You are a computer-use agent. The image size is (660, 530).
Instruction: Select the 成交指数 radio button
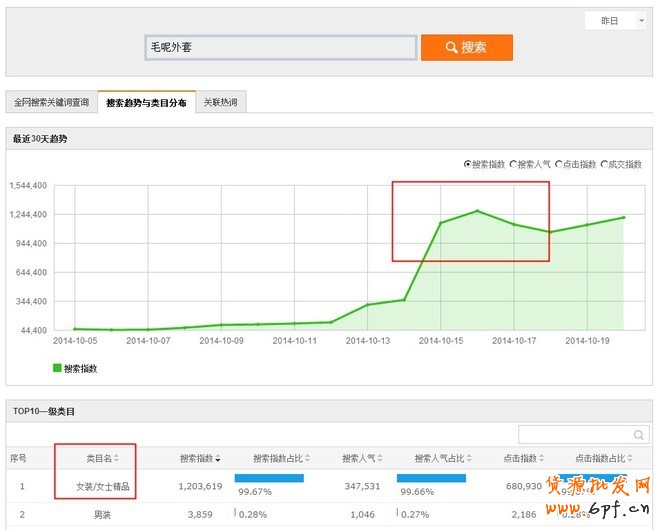click(x=602, y=164)
